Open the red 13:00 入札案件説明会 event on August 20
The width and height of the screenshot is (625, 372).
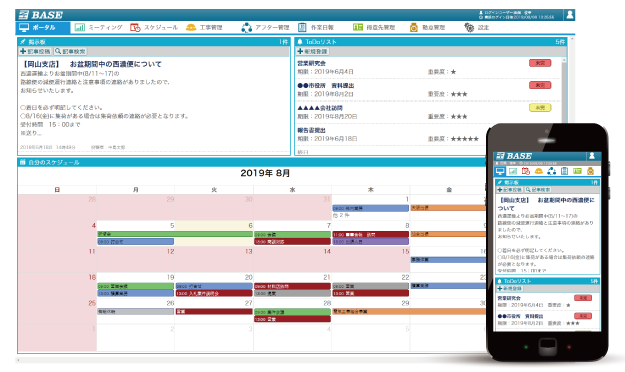[x=214, y=293]
